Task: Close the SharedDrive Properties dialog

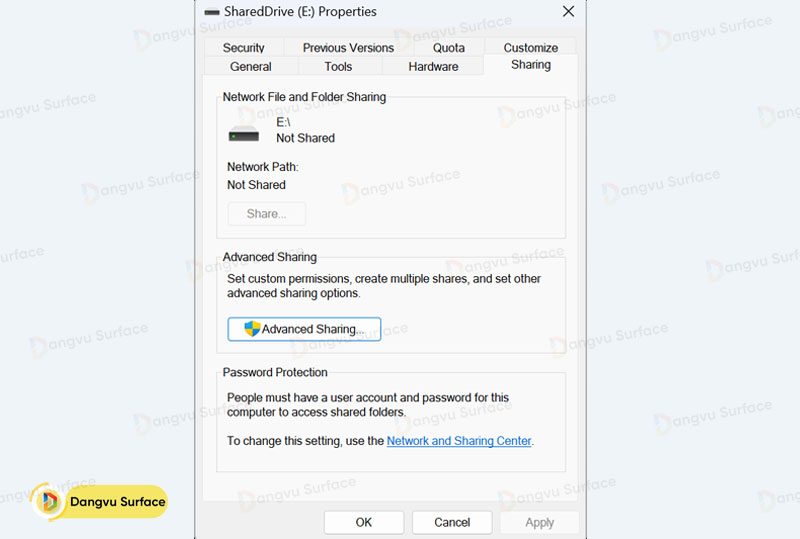Action: (x=568, y=12)
